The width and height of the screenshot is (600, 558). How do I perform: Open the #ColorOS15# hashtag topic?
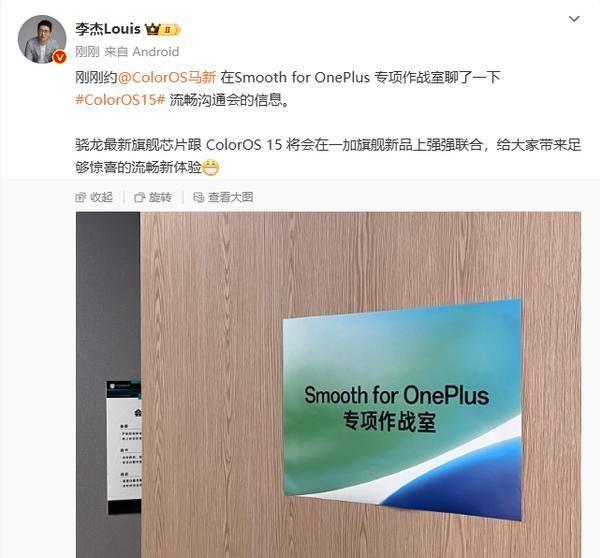[120, 100]
